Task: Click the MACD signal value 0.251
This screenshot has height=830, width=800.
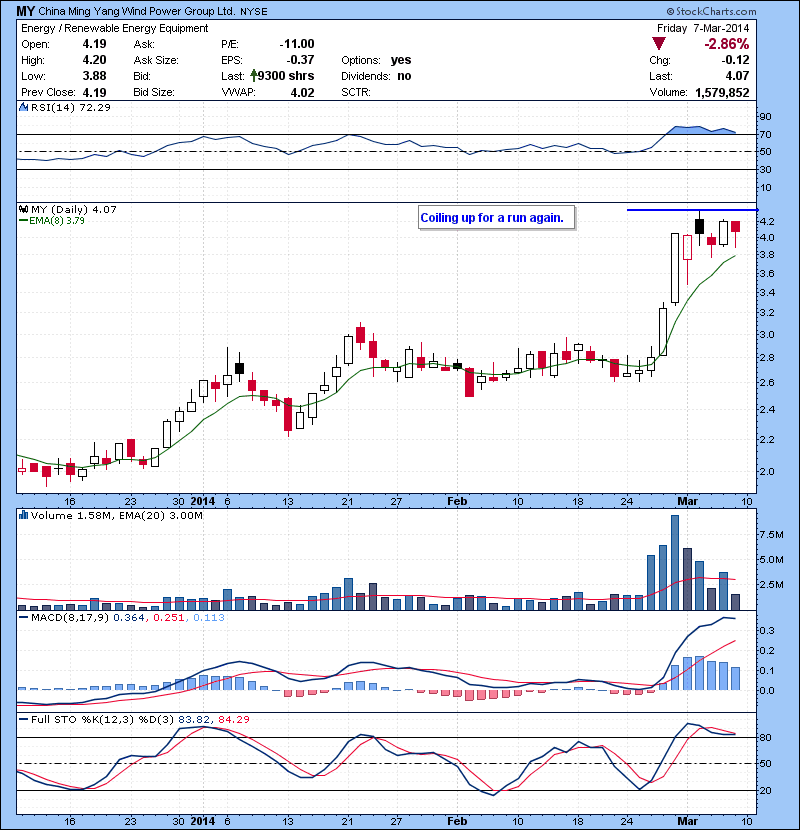Action: (x=169, y=617)
